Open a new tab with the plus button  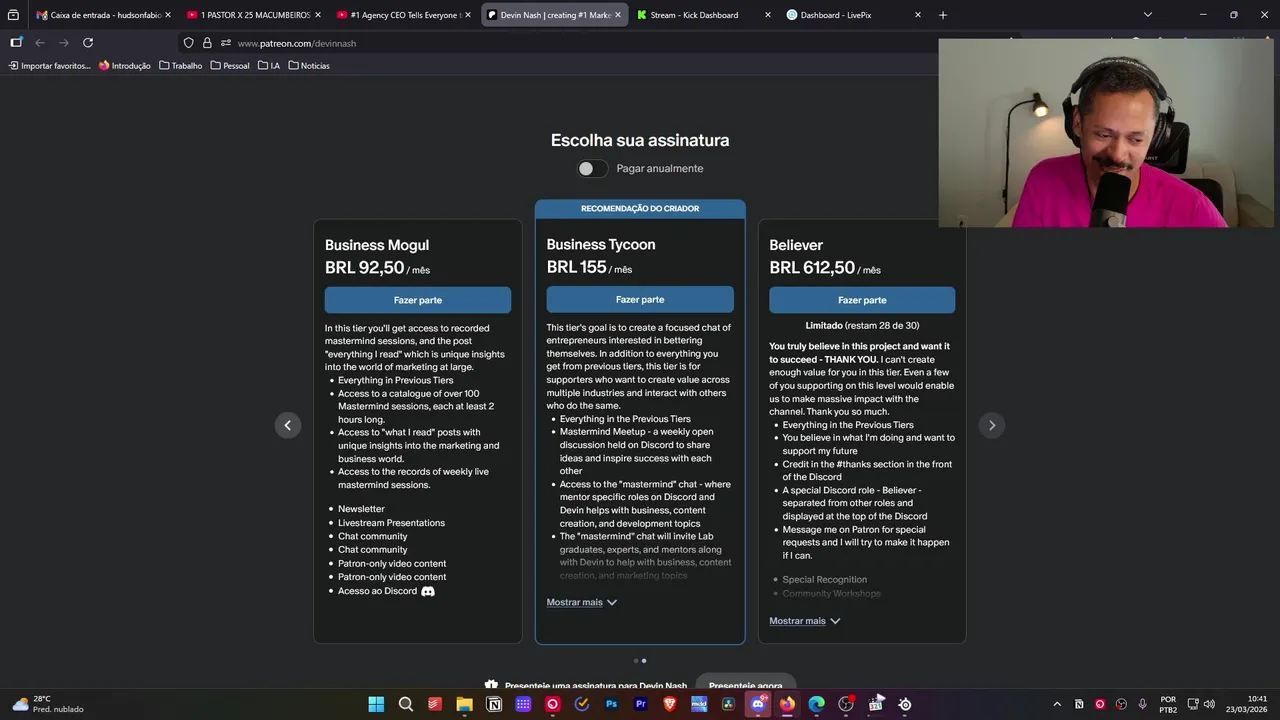point(943,15)
